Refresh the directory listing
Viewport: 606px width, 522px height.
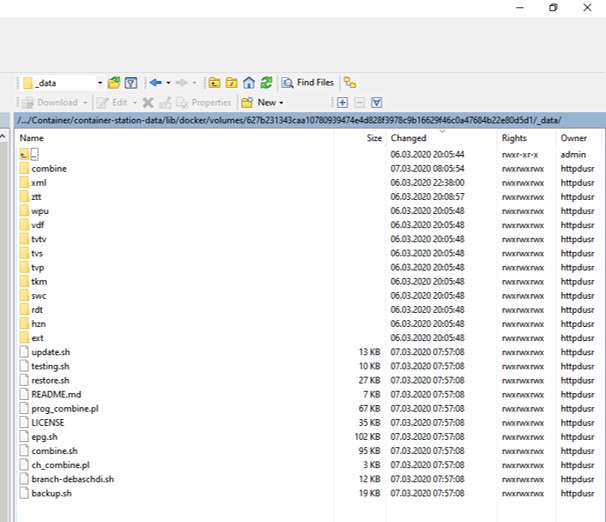tap(266, 82)
